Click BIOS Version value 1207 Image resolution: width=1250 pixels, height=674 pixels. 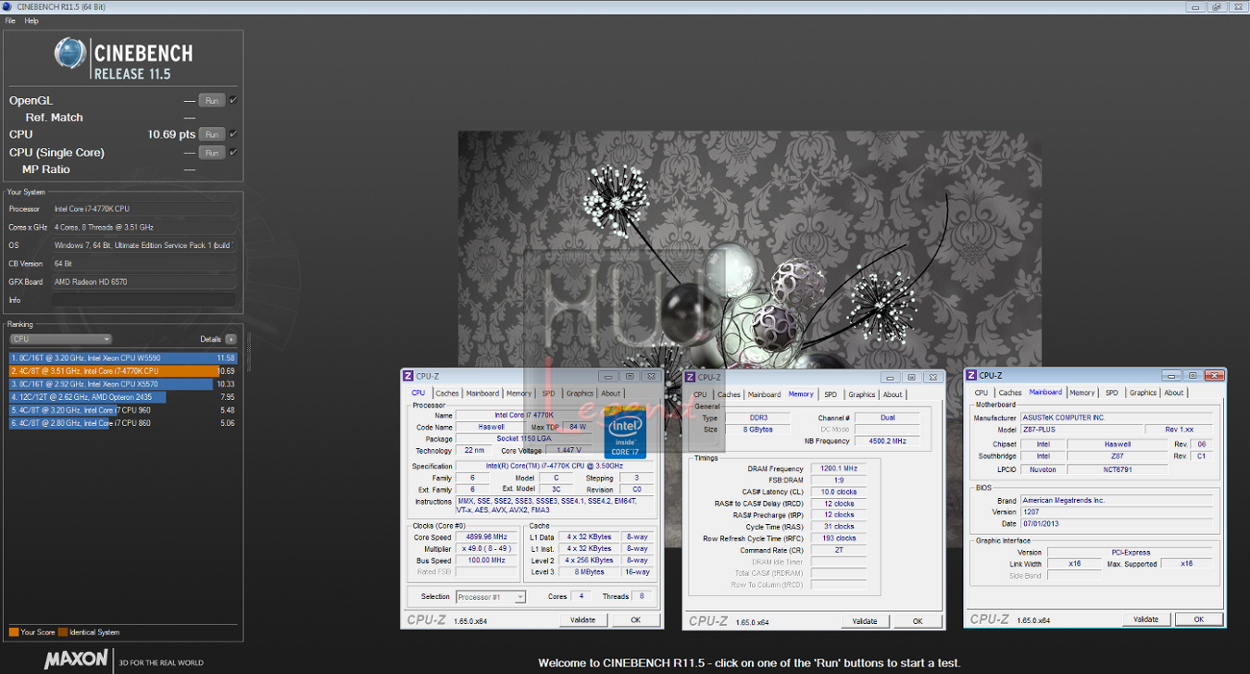pos(1117,512)
